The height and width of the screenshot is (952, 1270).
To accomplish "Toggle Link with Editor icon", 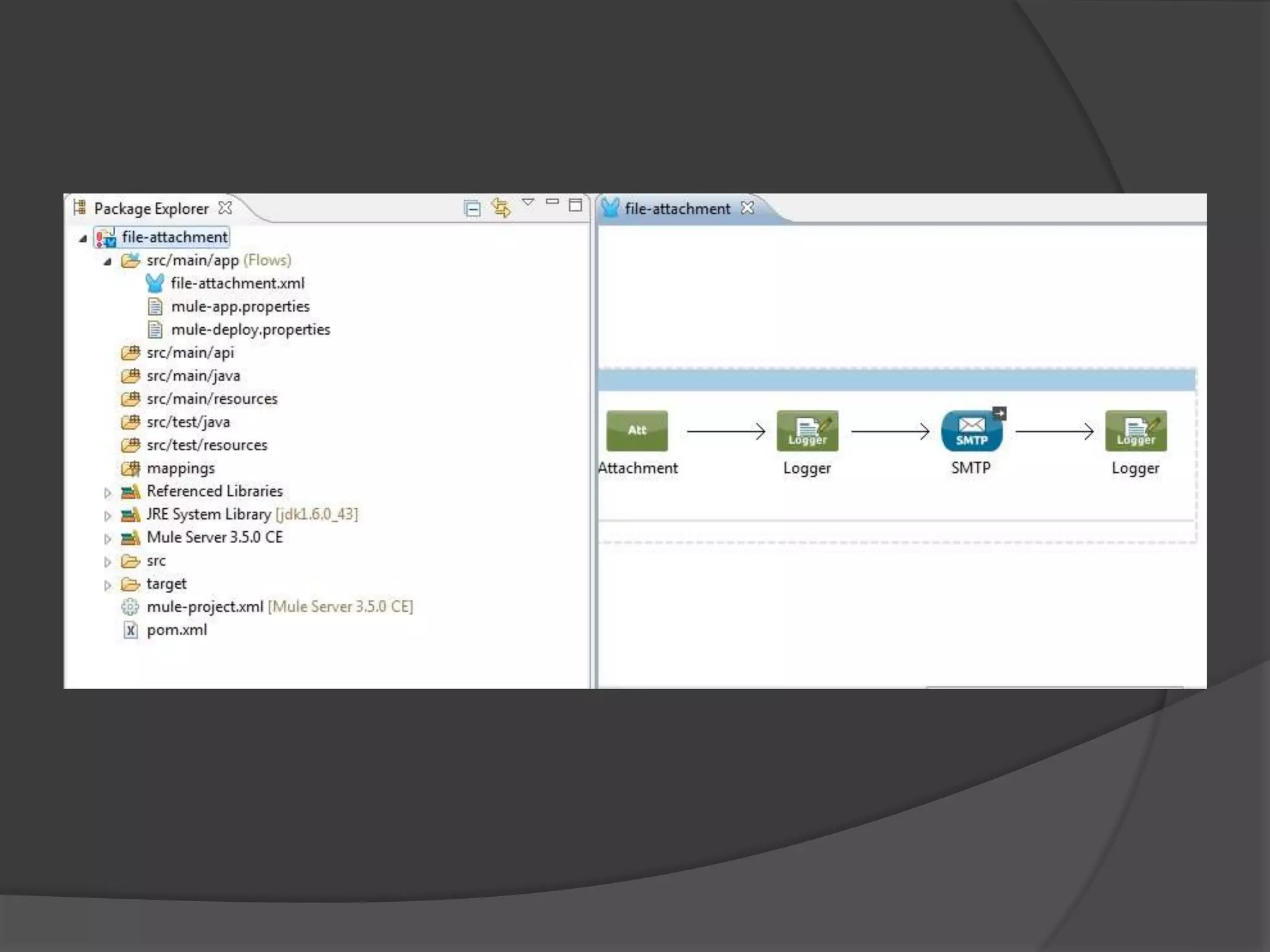I will [501, 208].
